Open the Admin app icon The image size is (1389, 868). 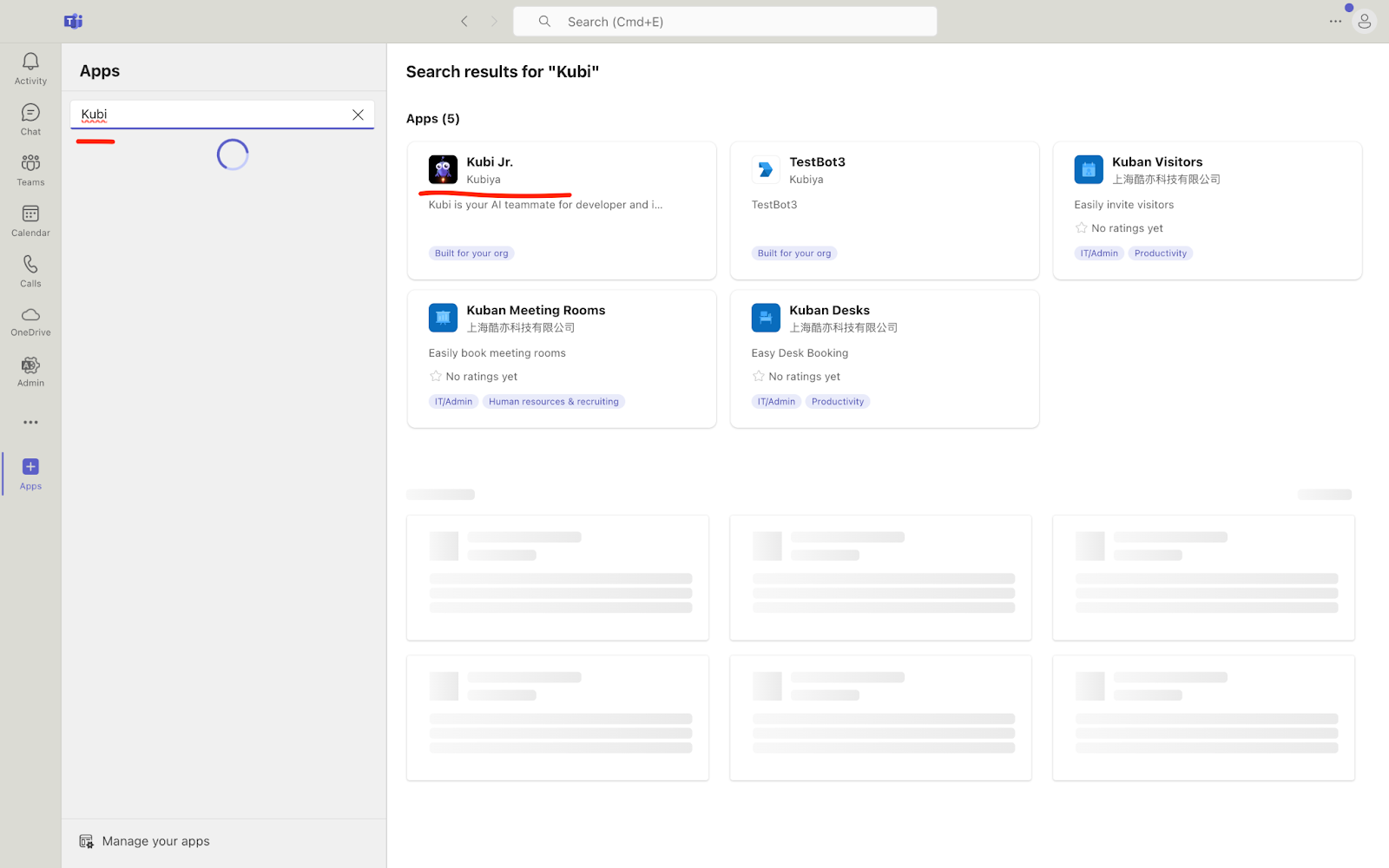tap(30, 365)
